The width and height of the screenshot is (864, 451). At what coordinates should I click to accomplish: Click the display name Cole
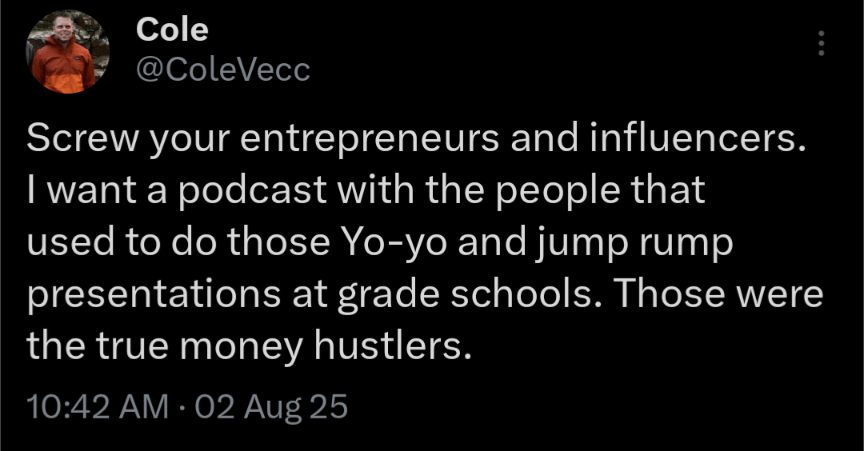[x=172, y=29]
